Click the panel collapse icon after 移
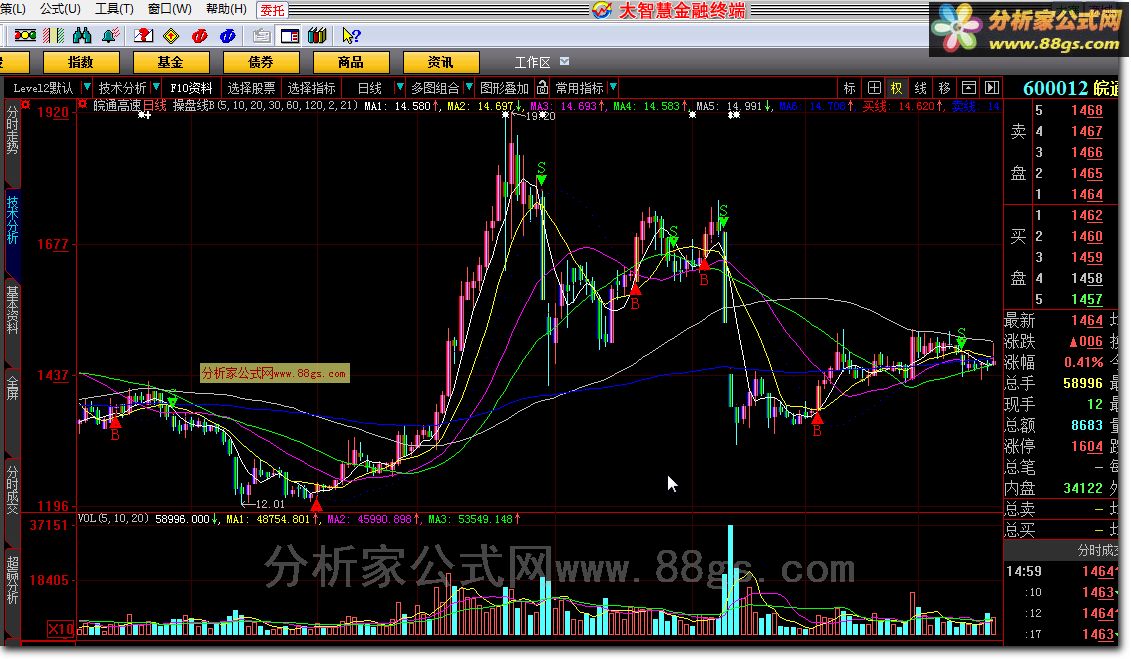 pyautogui.click(x=969, y=88)
